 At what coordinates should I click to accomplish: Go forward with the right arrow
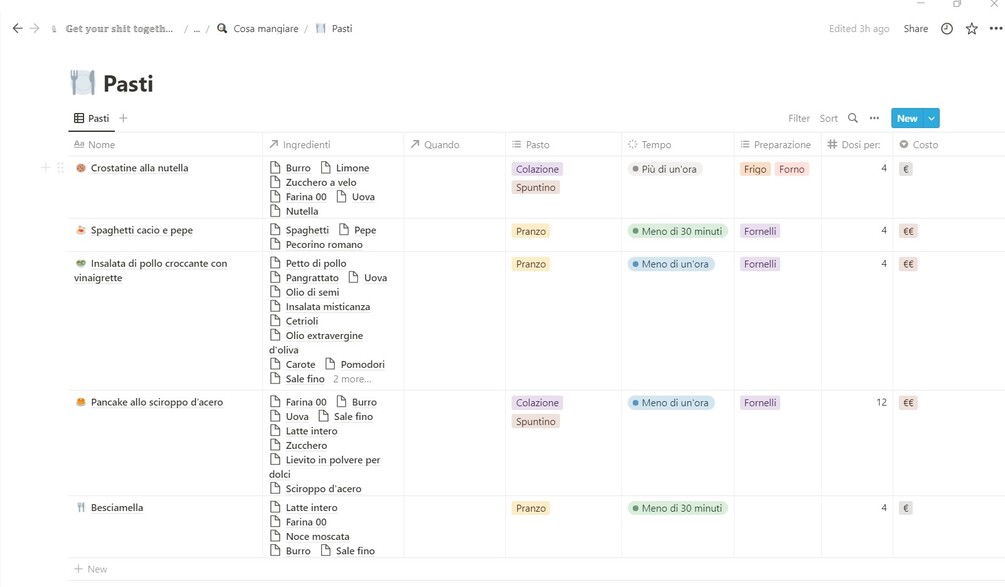(x=35, y=28)
